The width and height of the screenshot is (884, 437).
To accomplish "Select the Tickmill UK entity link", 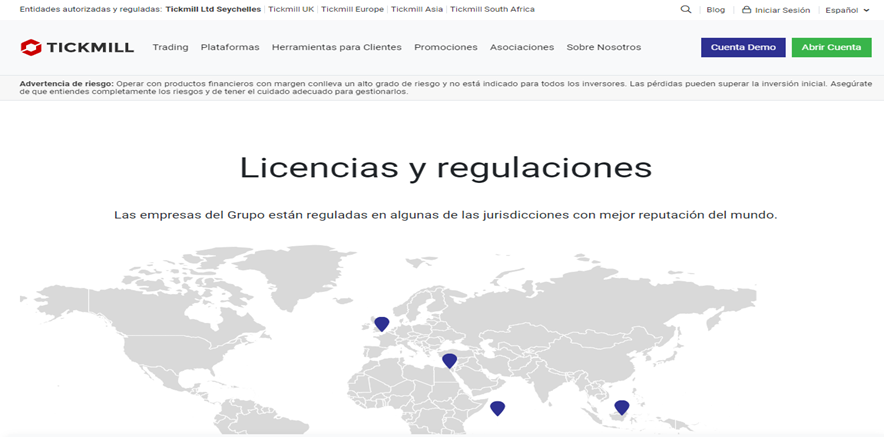I will click(x=291, y=10).
